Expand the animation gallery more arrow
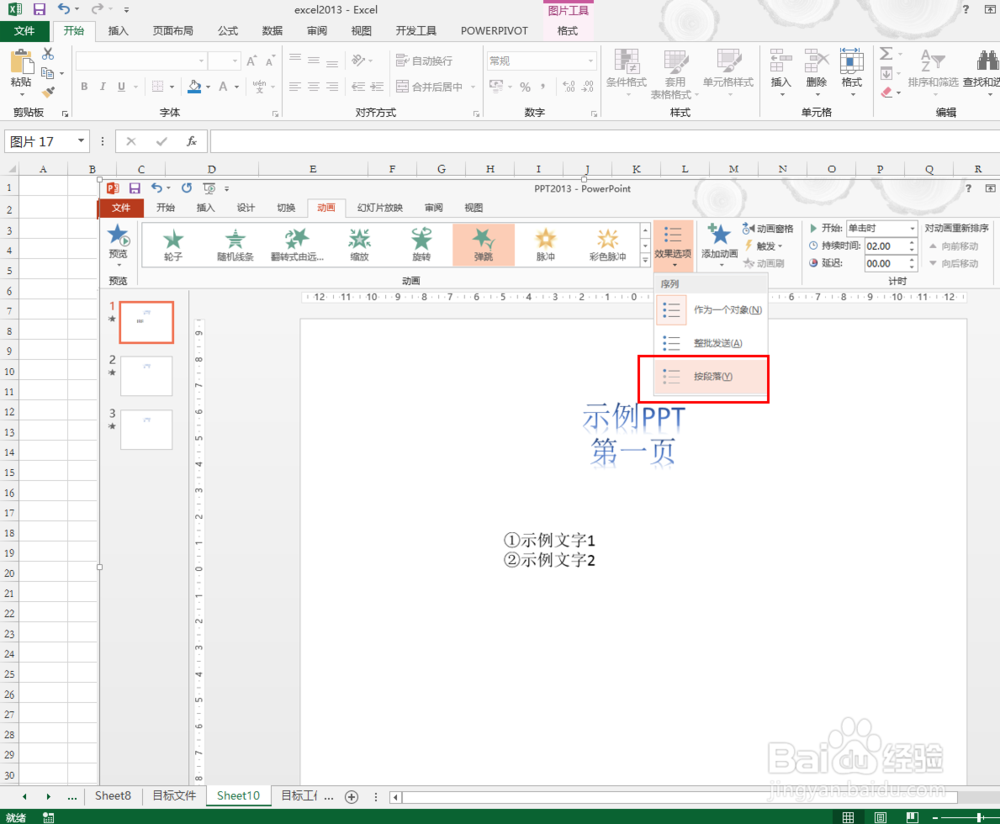 pyautogui.click(x=645, y=260)
